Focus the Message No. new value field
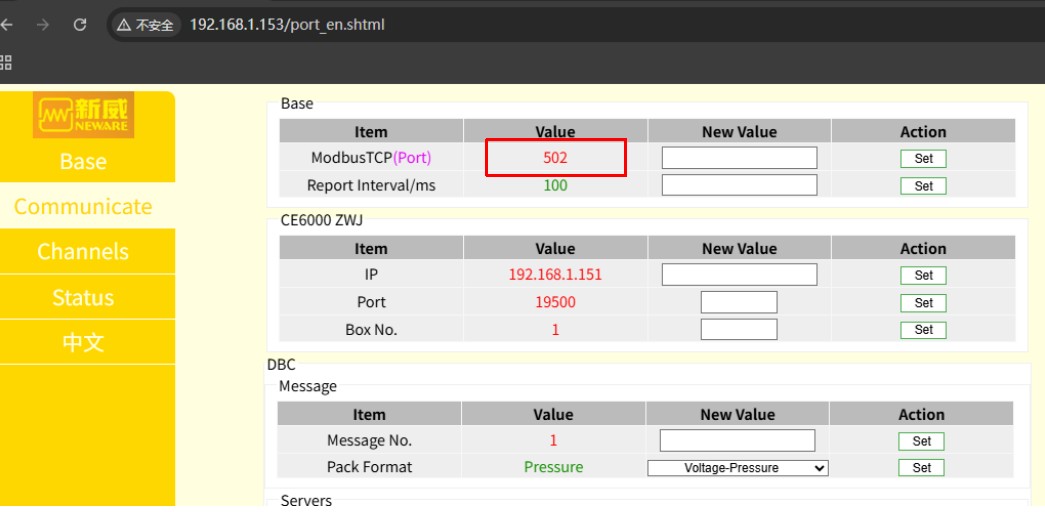Viewport: 1045px width, 512px height. (737, 441)
